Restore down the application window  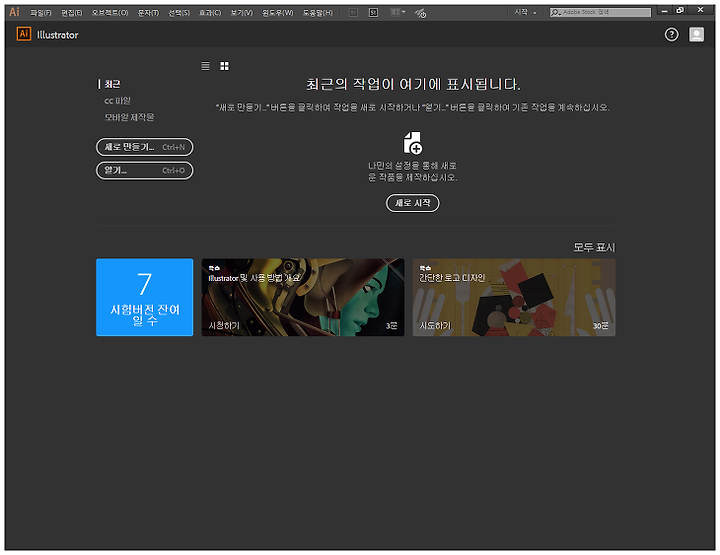coord(680,10)
